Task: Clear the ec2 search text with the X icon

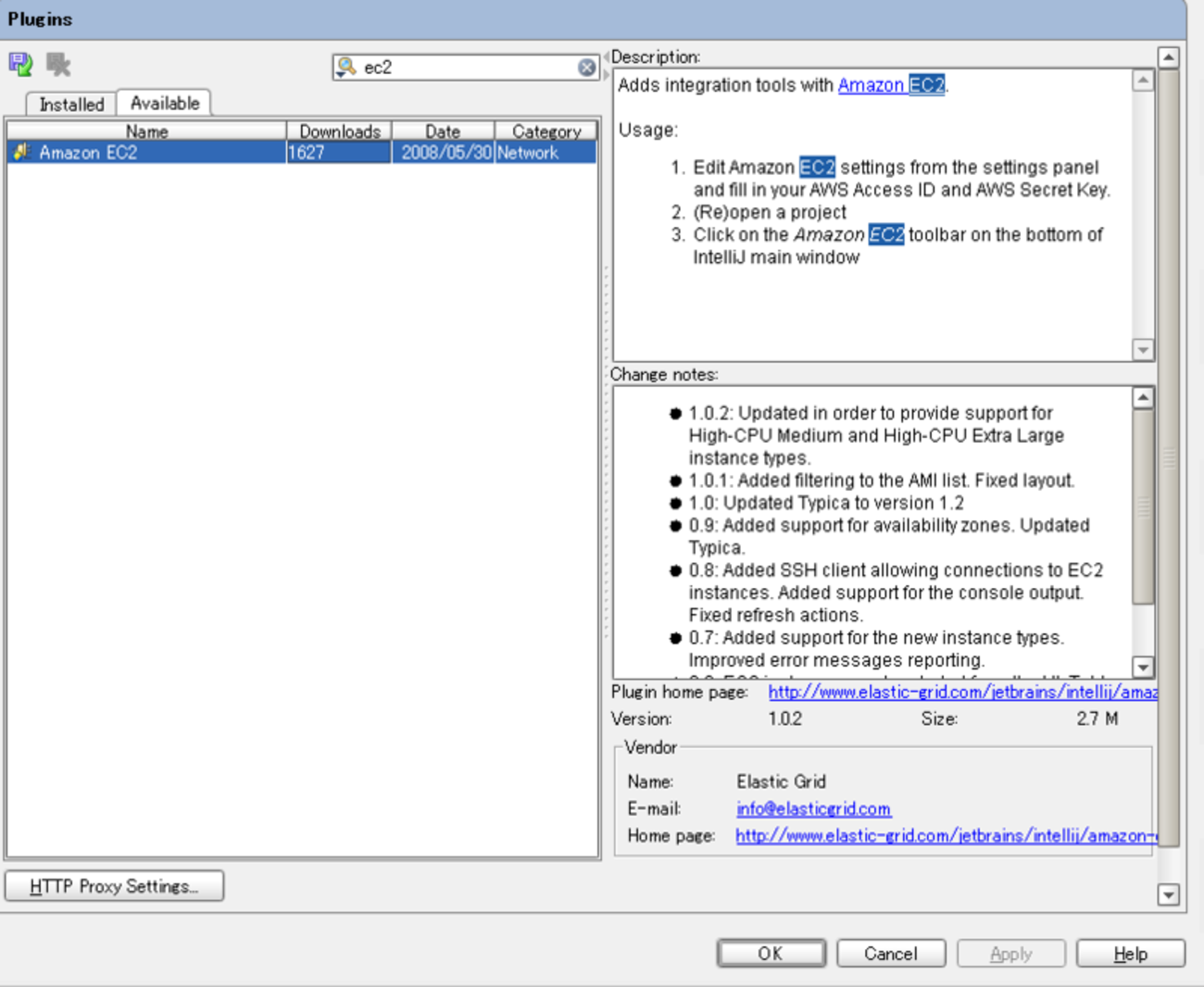Action: (x=587, y=67)
